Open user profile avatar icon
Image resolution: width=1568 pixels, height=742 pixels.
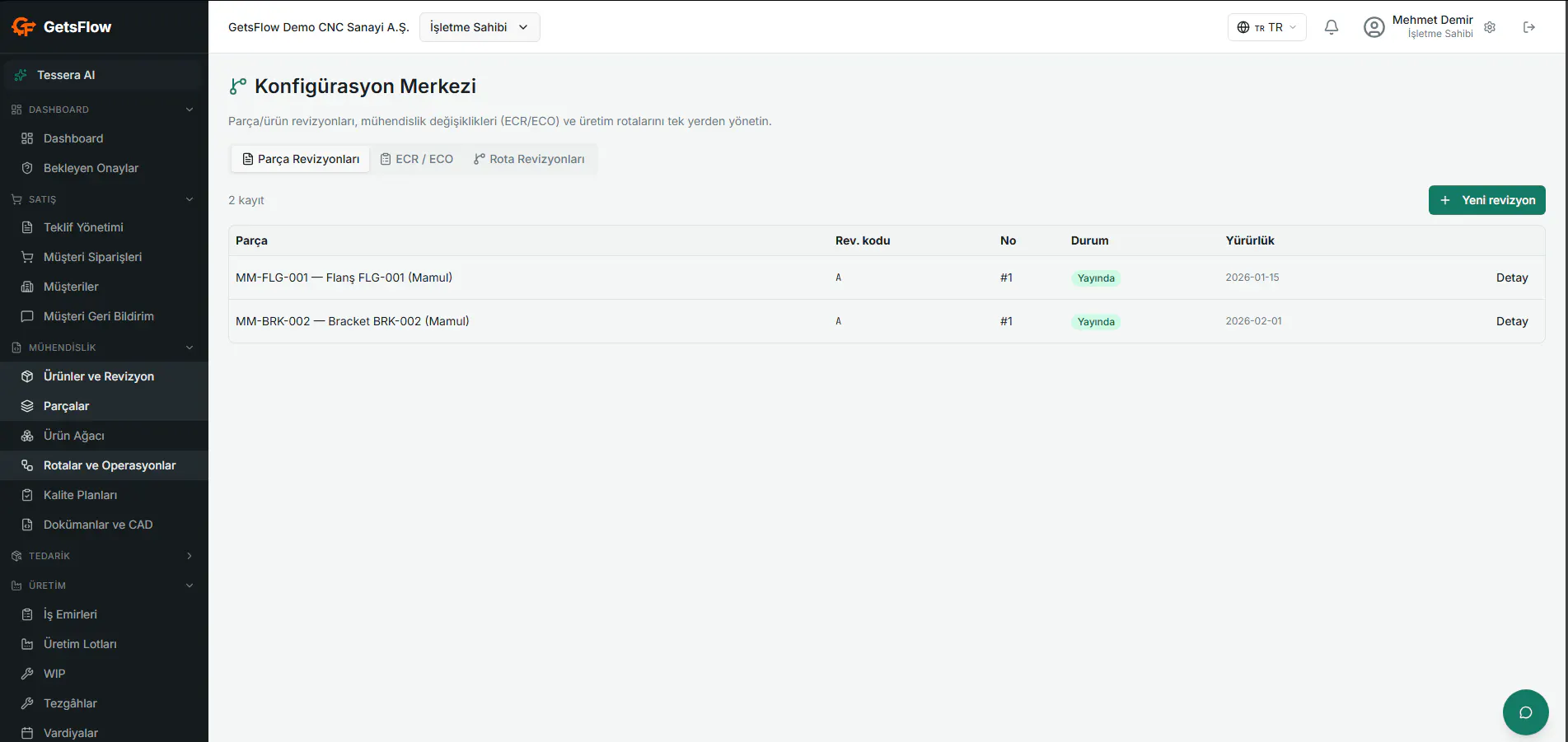coord(1374,27)
